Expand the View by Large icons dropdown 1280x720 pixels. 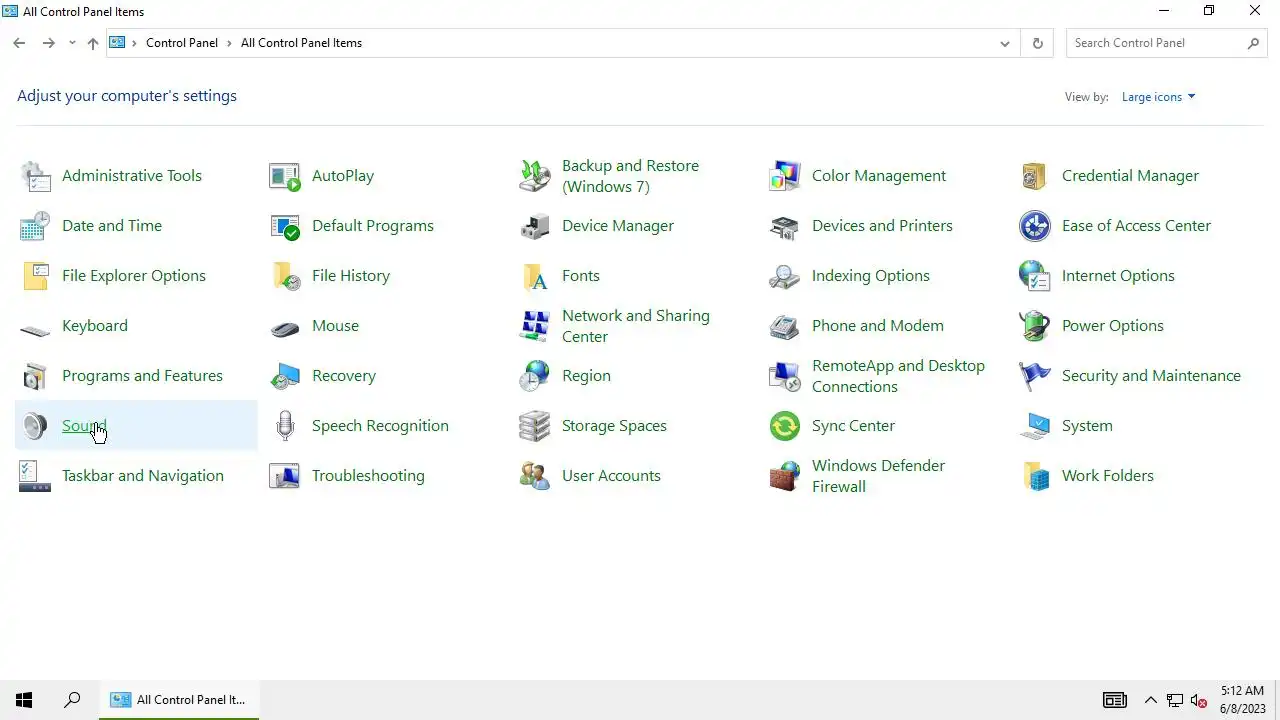tap(1158, 97)
